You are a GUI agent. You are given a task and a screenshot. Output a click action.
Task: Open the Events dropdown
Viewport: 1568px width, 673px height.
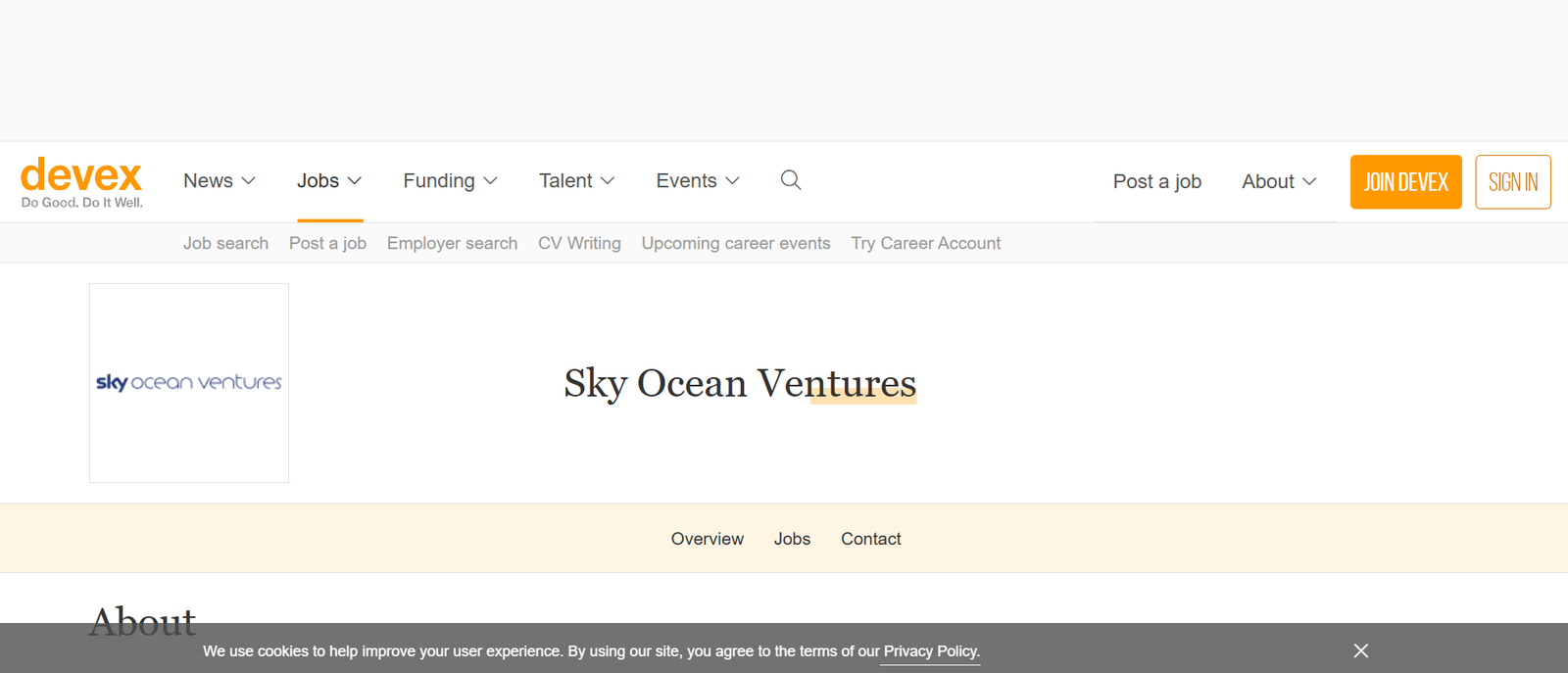[x=698, y=181]
